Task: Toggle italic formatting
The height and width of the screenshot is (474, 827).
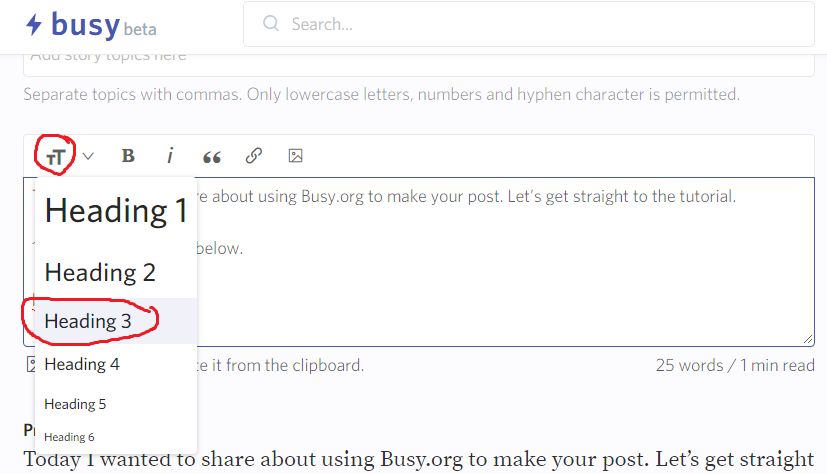Action: 170,156
